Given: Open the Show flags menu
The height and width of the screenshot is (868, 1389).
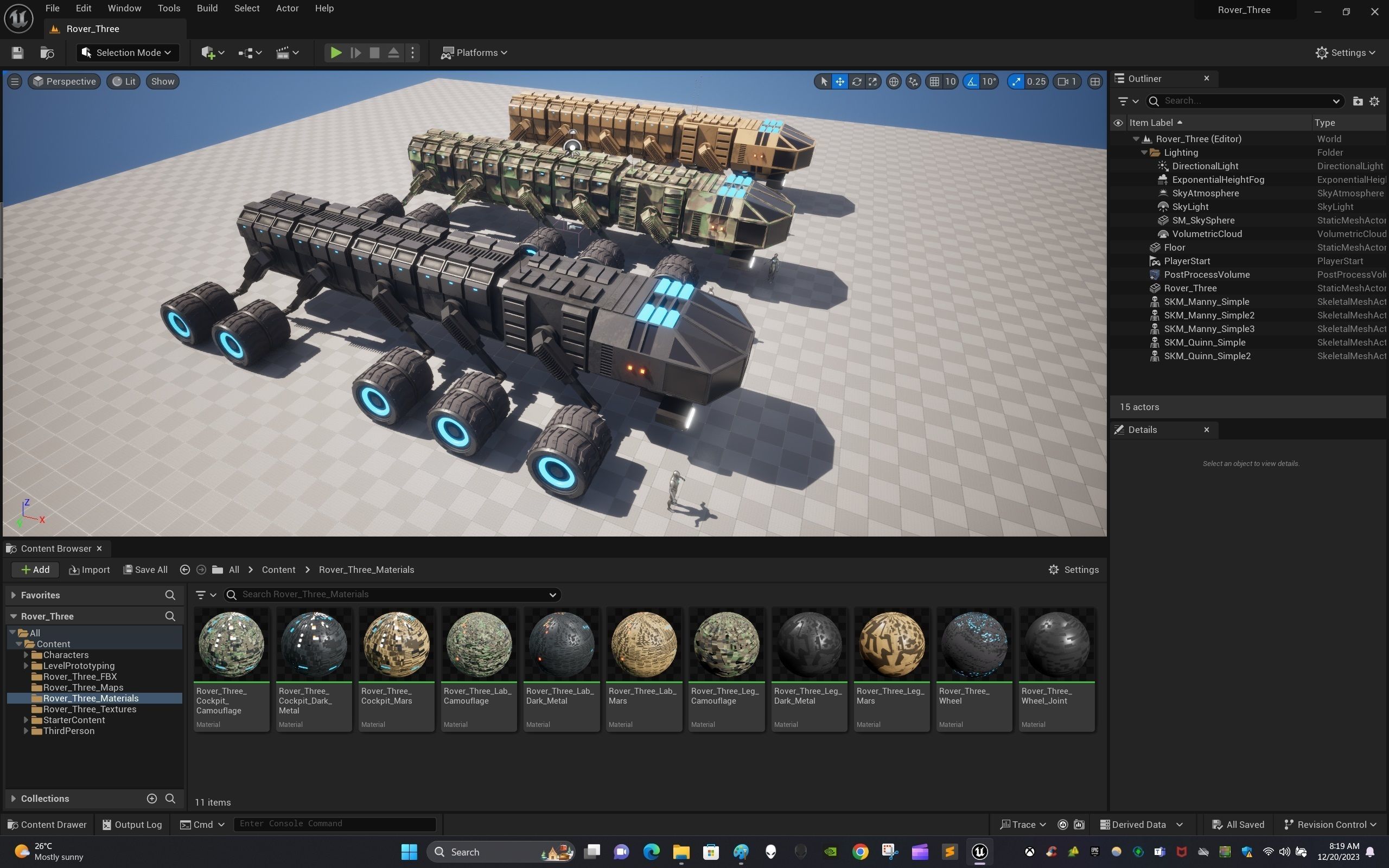Looking at the screenshot, I should click(162, 81).
